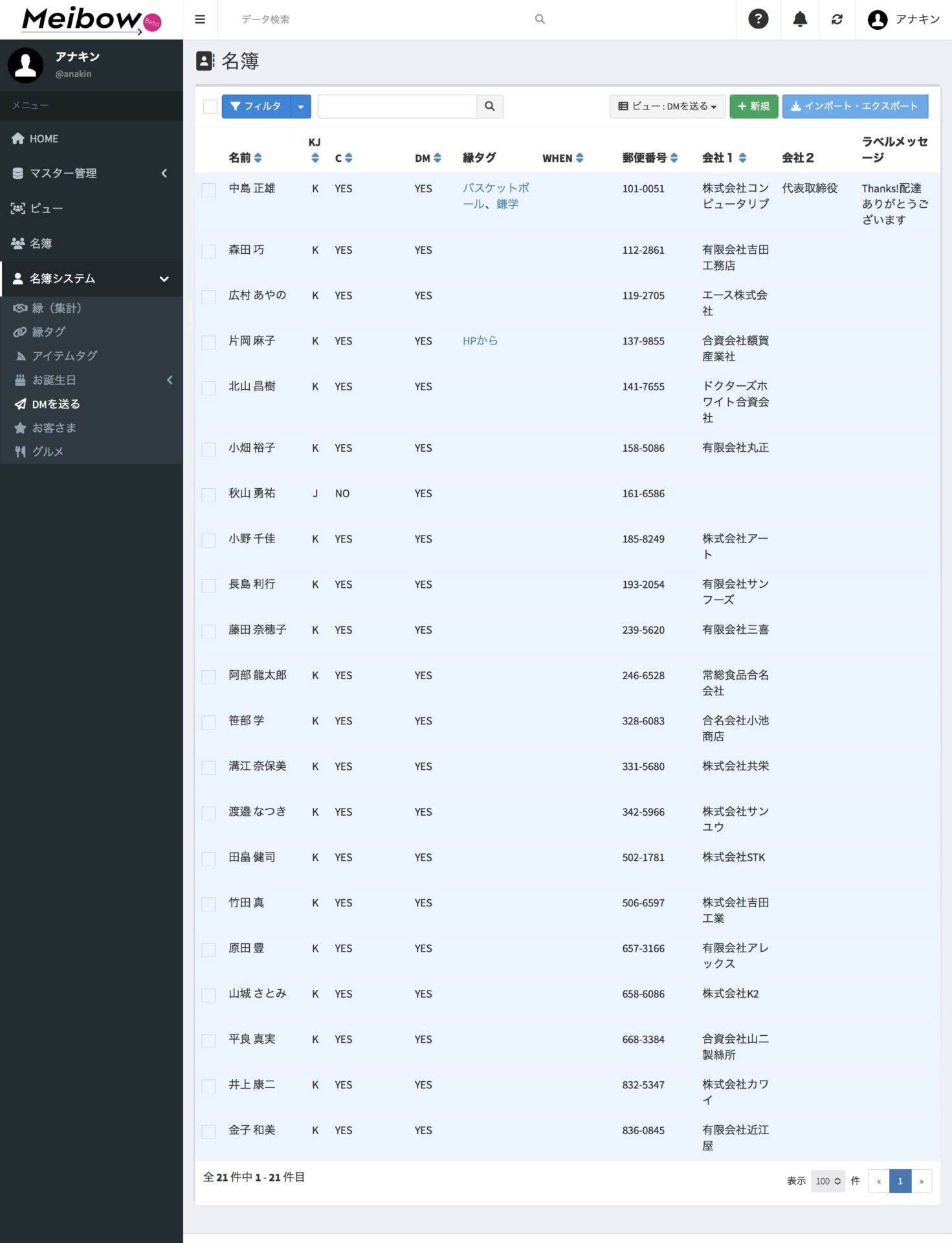Click the refresh sync icon
Screen dimensions: 952x1243
[x=837, y=19]
